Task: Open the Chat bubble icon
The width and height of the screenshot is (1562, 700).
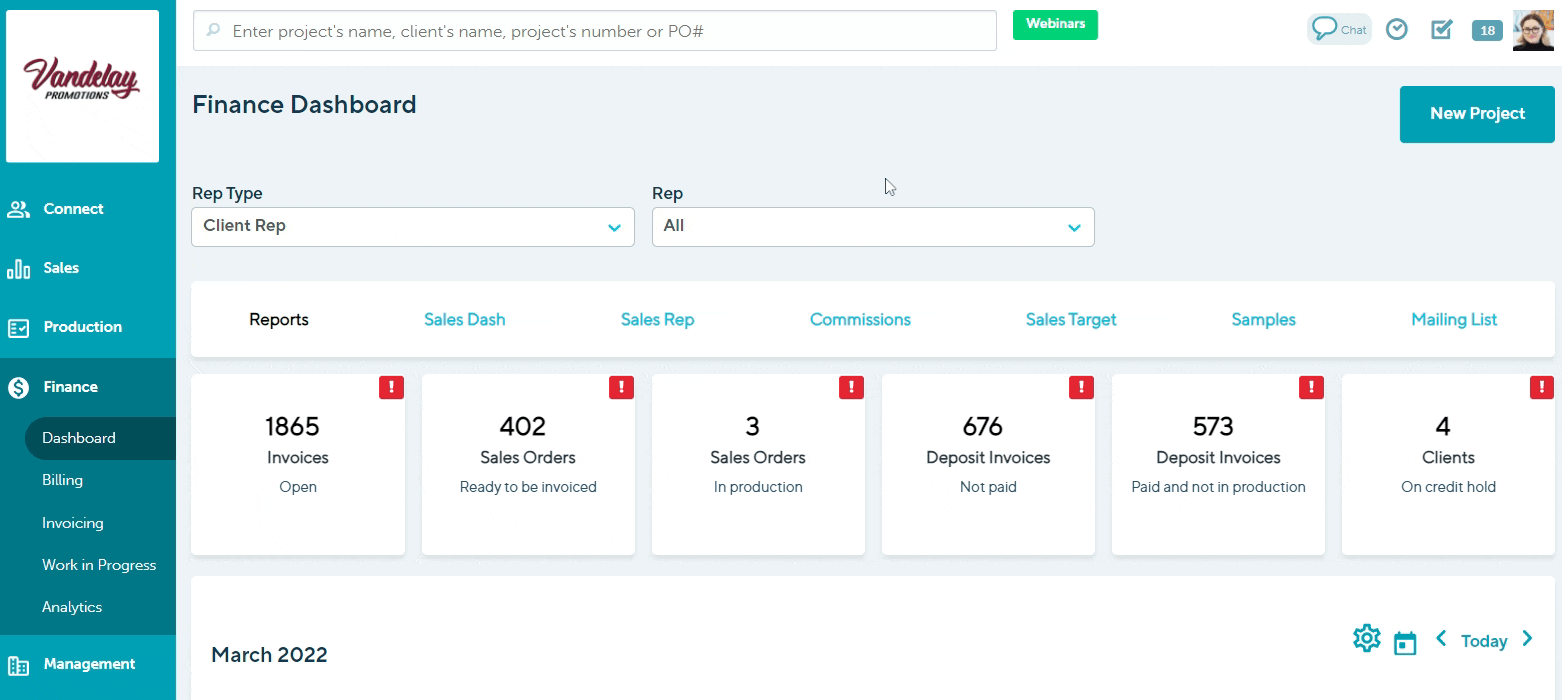Action: point(1338,29)
